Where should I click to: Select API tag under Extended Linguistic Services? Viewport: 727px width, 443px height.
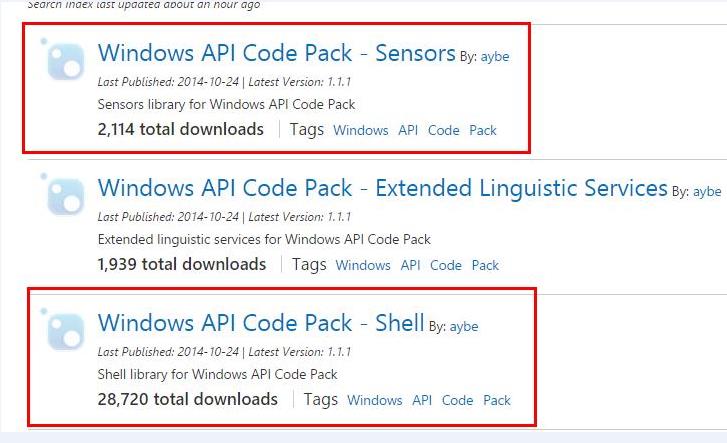(410, 265)
